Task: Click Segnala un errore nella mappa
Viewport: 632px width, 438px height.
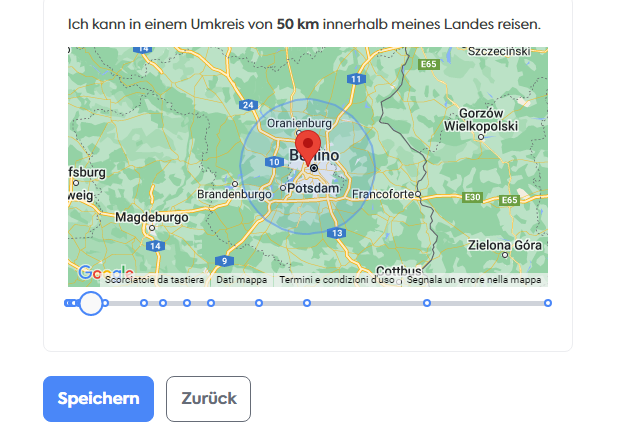Action: coord(474,280)
